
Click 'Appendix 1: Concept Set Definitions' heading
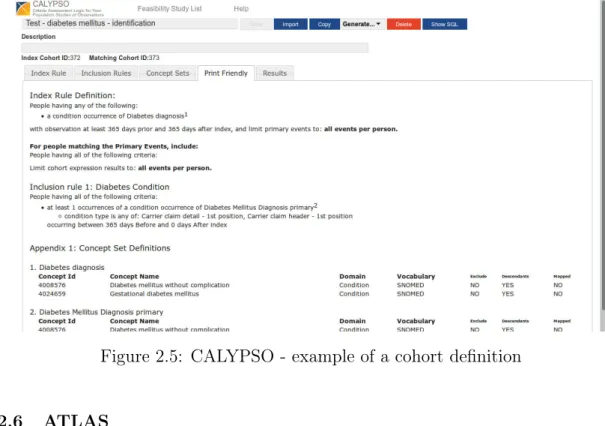[100, 248]
